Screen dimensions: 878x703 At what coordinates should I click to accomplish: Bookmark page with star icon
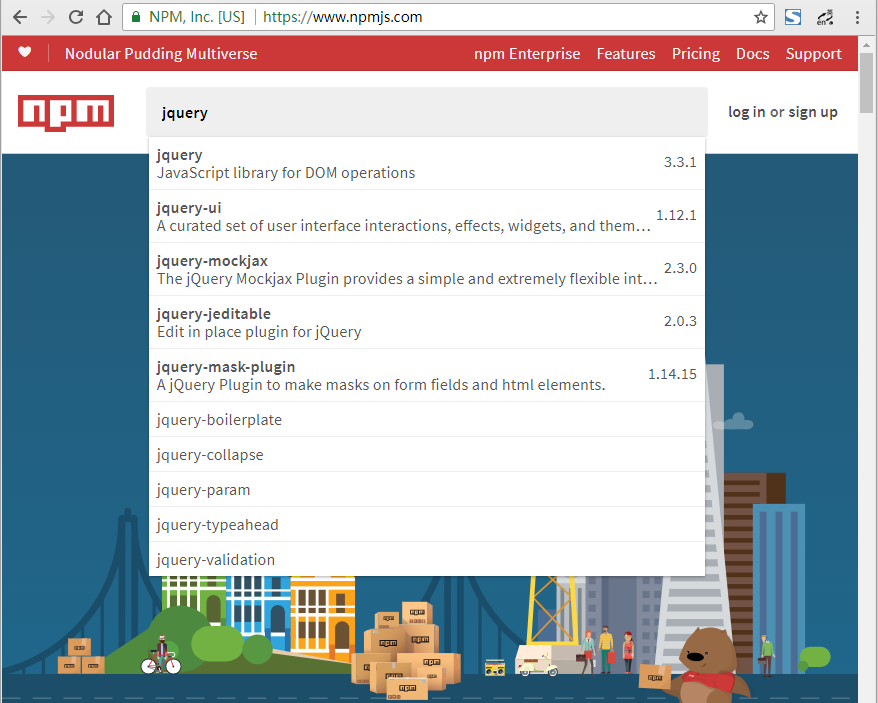pos(760,17)
